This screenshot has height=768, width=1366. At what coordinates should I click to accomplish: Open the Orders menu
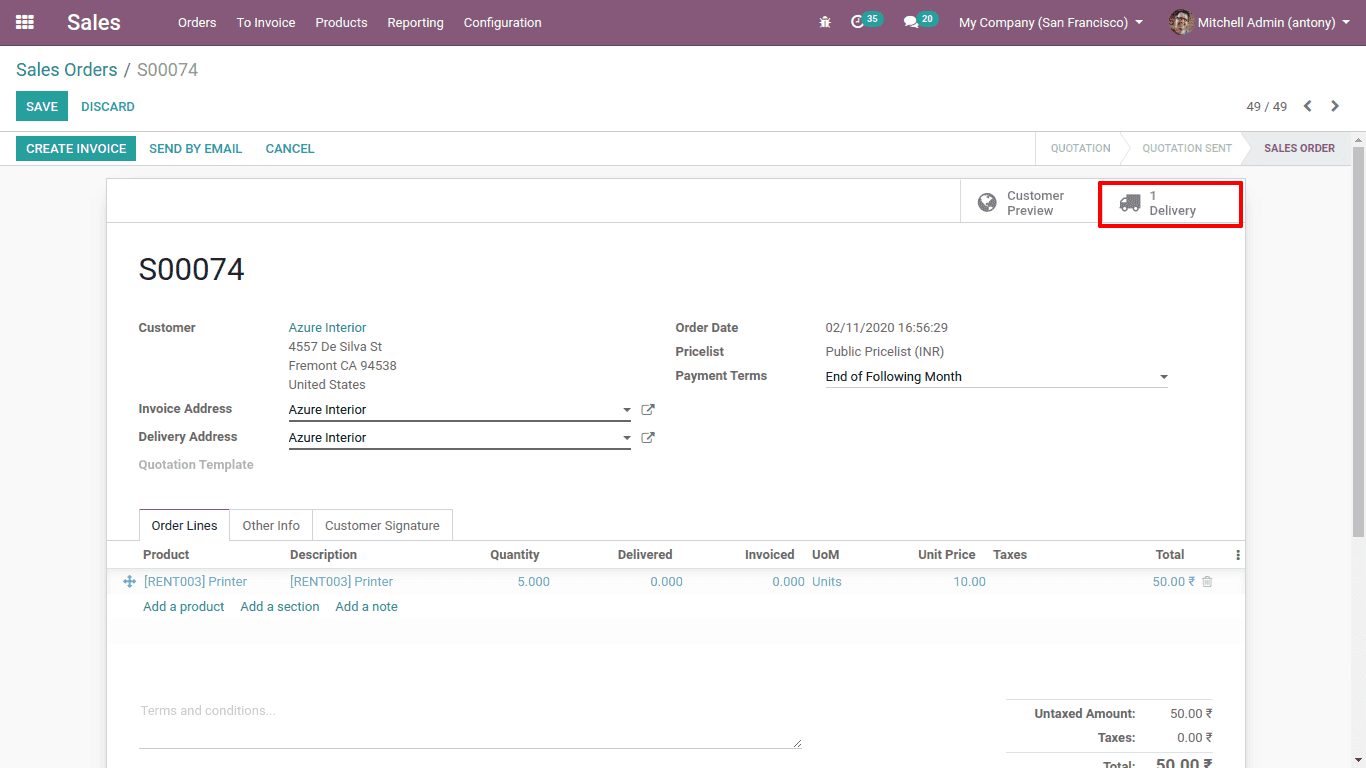pos(197,22)
